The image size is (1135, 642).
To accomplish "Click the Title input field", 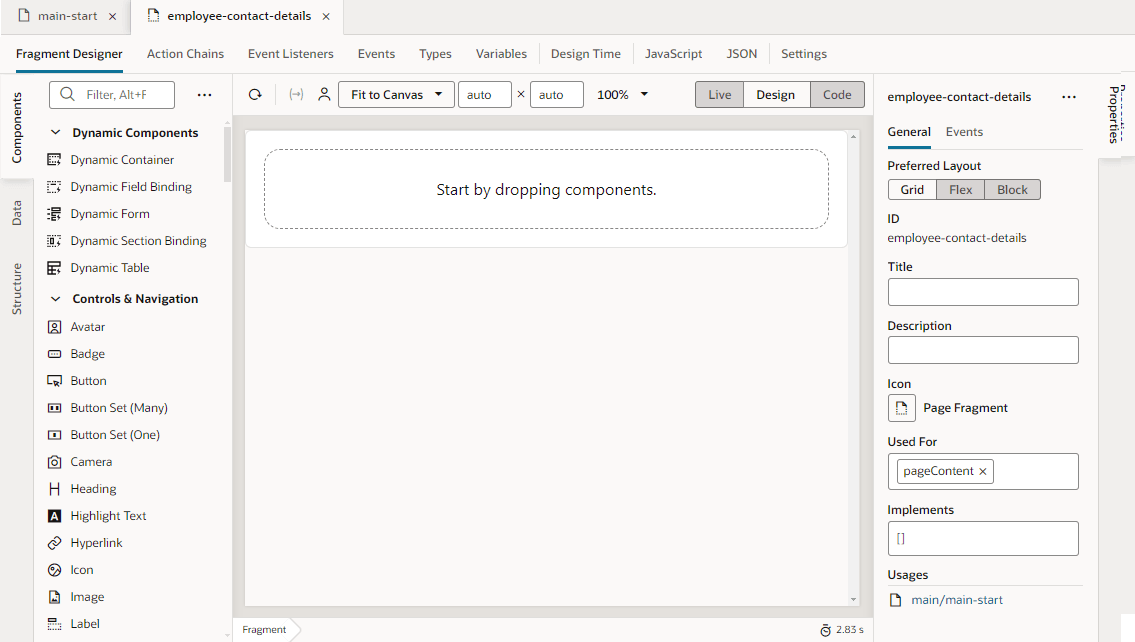I will tap(983, 292).
